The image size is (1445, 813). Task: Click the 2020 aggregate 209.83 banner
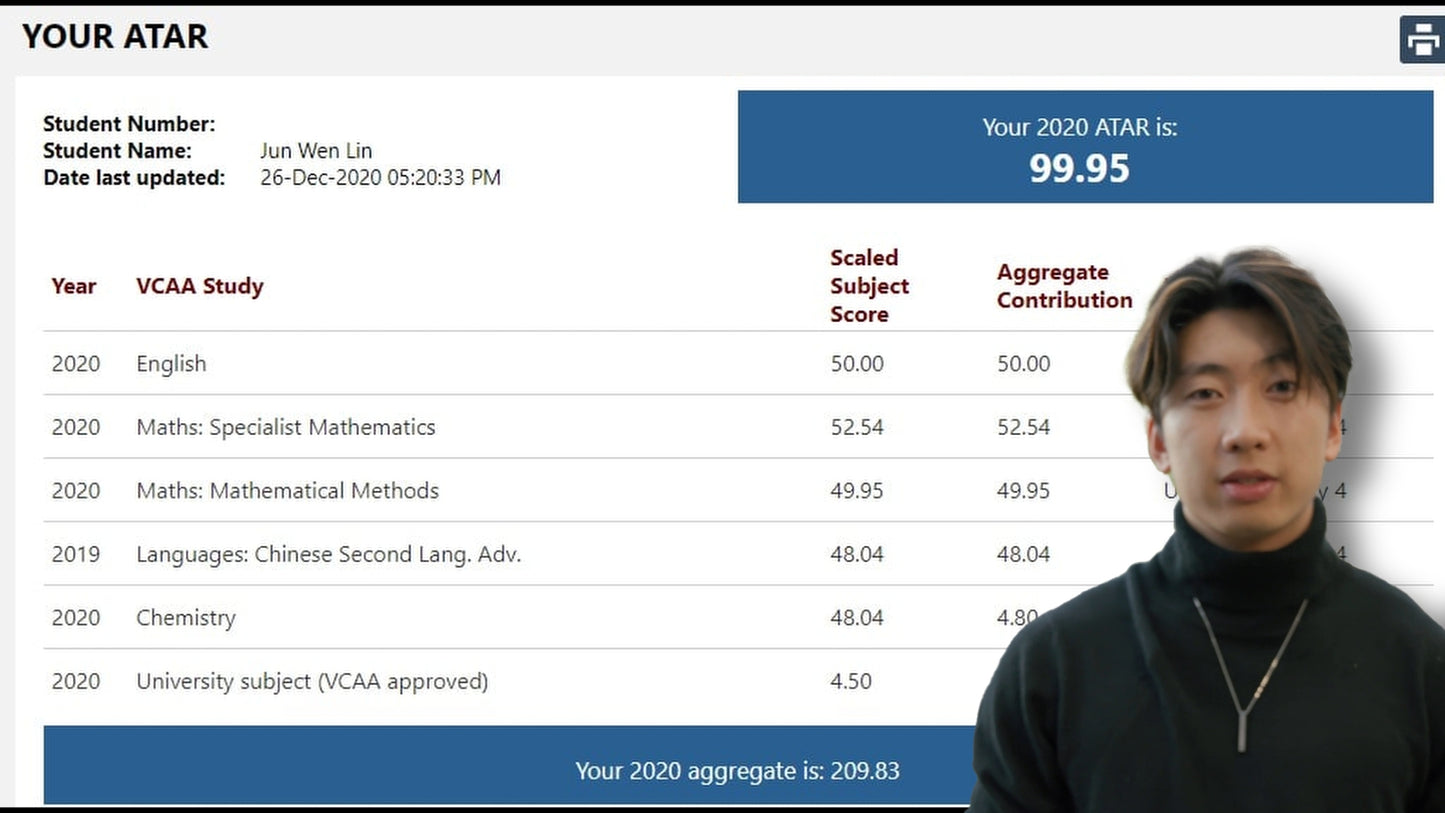coord(736,771)
